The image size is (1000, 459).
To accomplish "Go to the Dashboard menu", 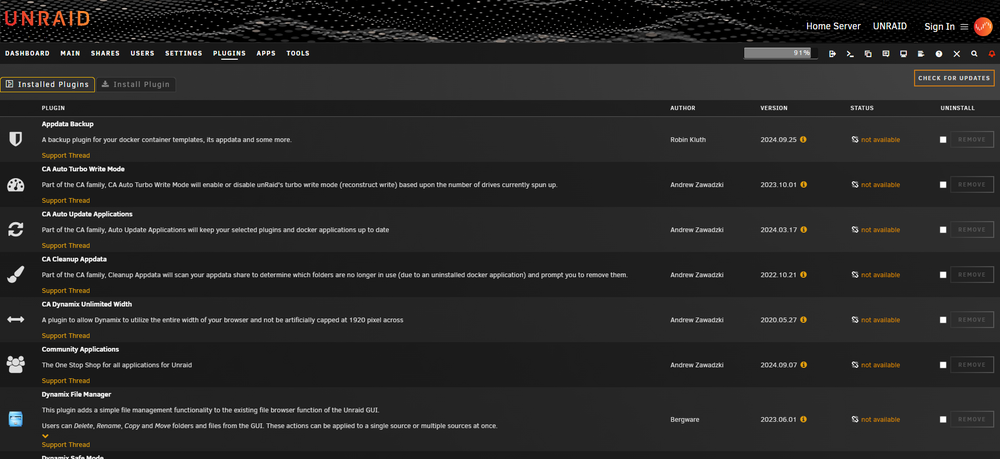I will 27,54.
